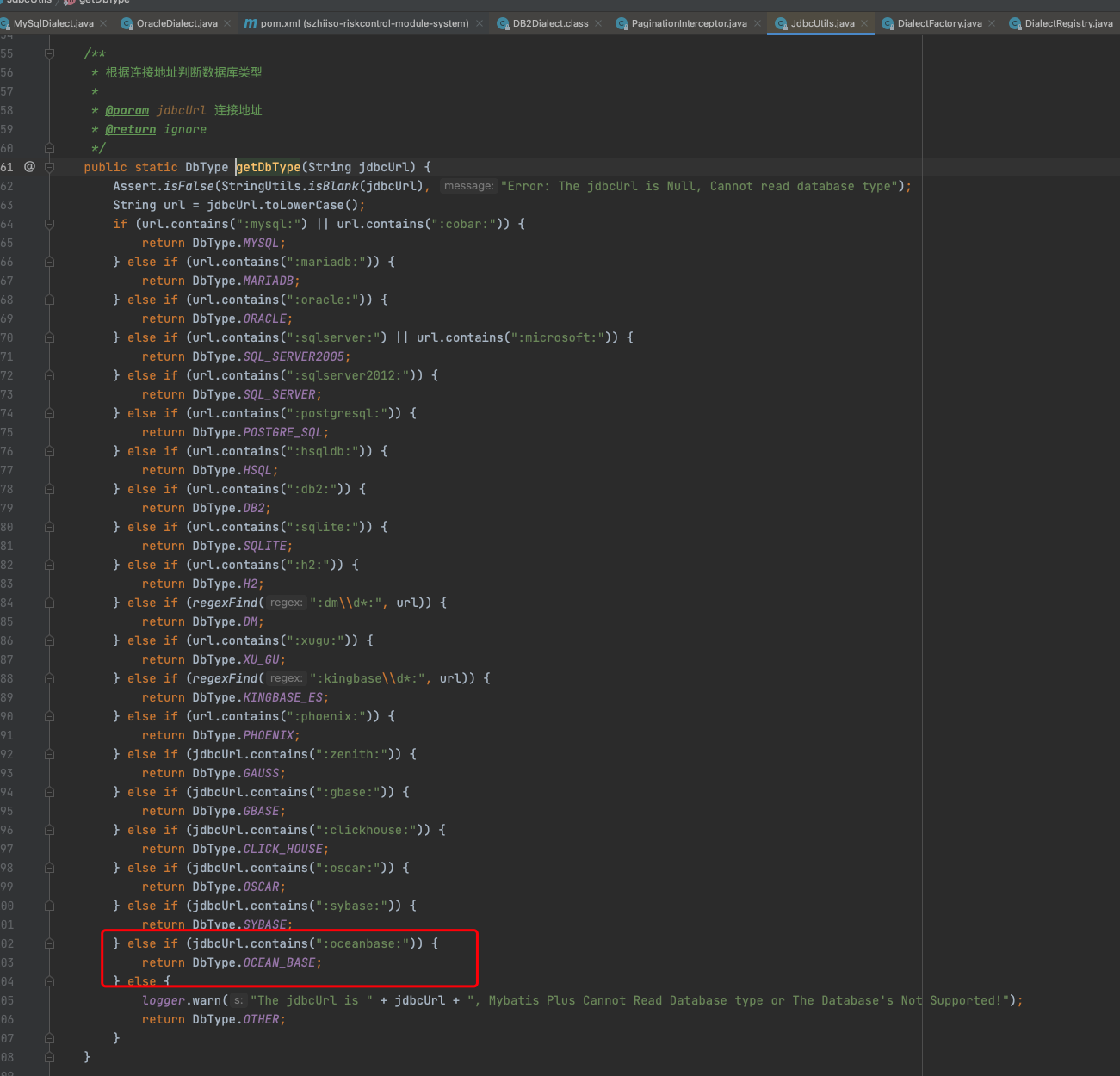The image size is (1120, 1076).
Task: Open the PaginationInterceptor.java tab
Action: pos(689,23)
